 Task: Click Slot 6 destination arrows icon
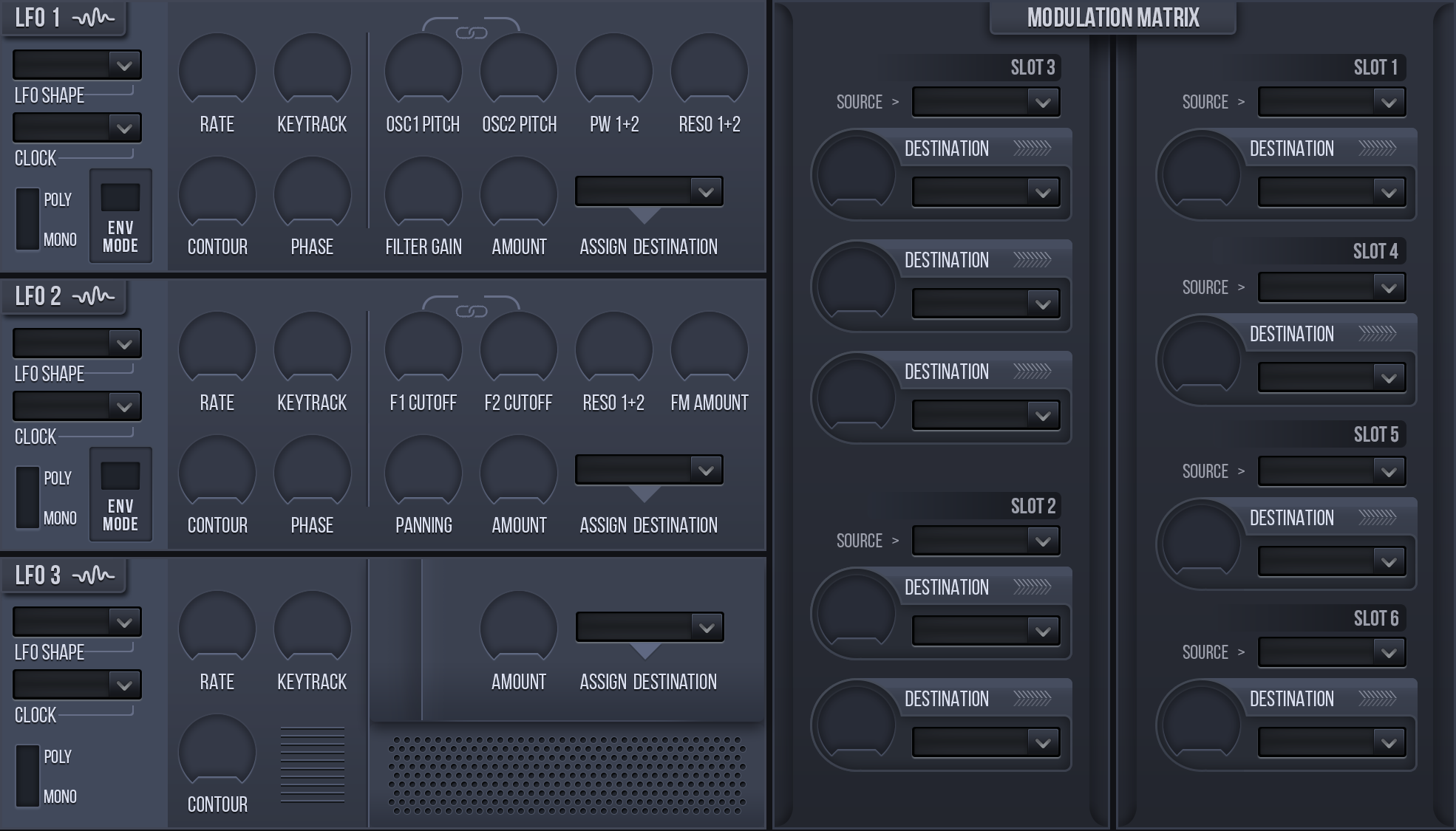coord(1377,698)
